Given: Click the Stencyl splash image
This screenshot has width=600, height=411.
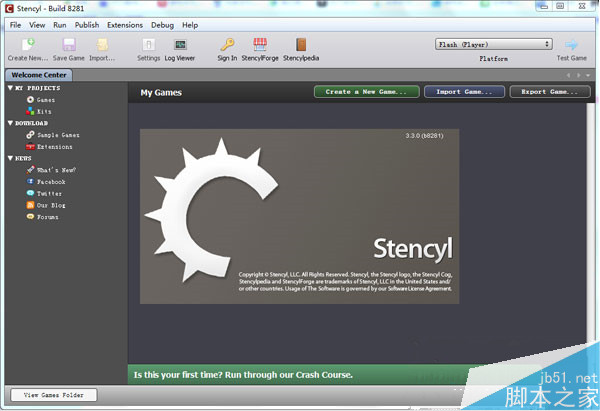Looking at the screenshot, I should [x=299, y=217].
